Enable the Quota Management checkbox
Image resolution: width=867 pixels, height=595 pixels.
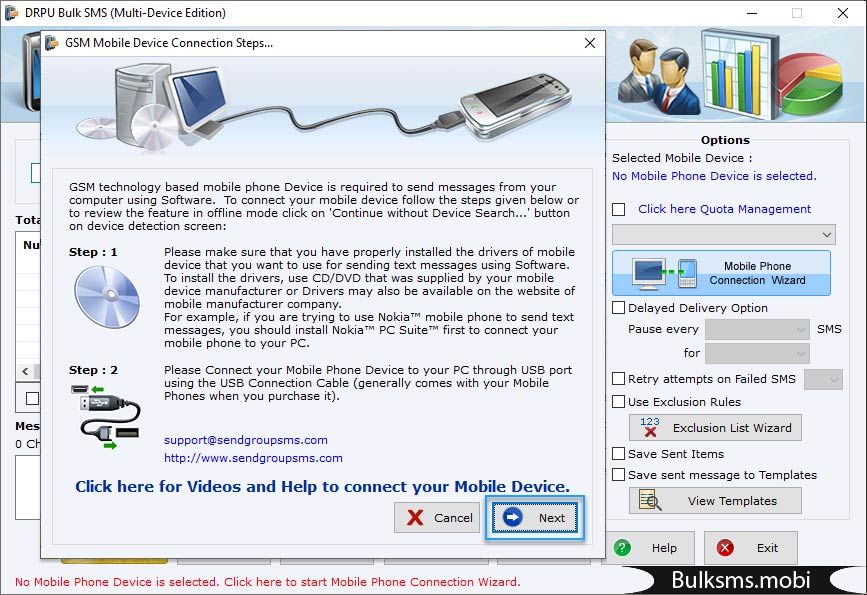click(619, 210)
